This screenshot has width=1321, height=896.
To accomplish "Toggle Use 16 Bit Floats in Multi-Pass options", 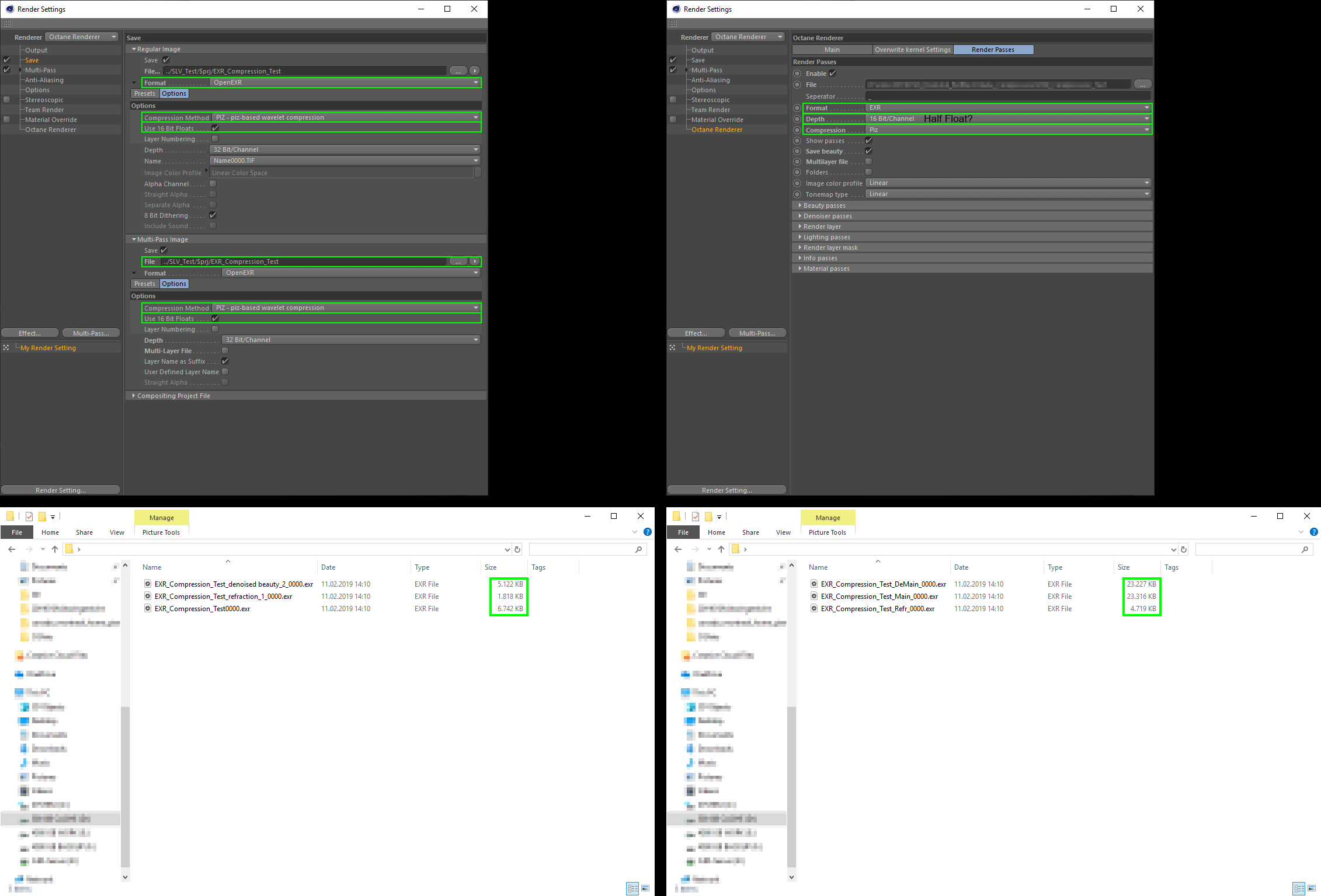I will pos(215,319).
